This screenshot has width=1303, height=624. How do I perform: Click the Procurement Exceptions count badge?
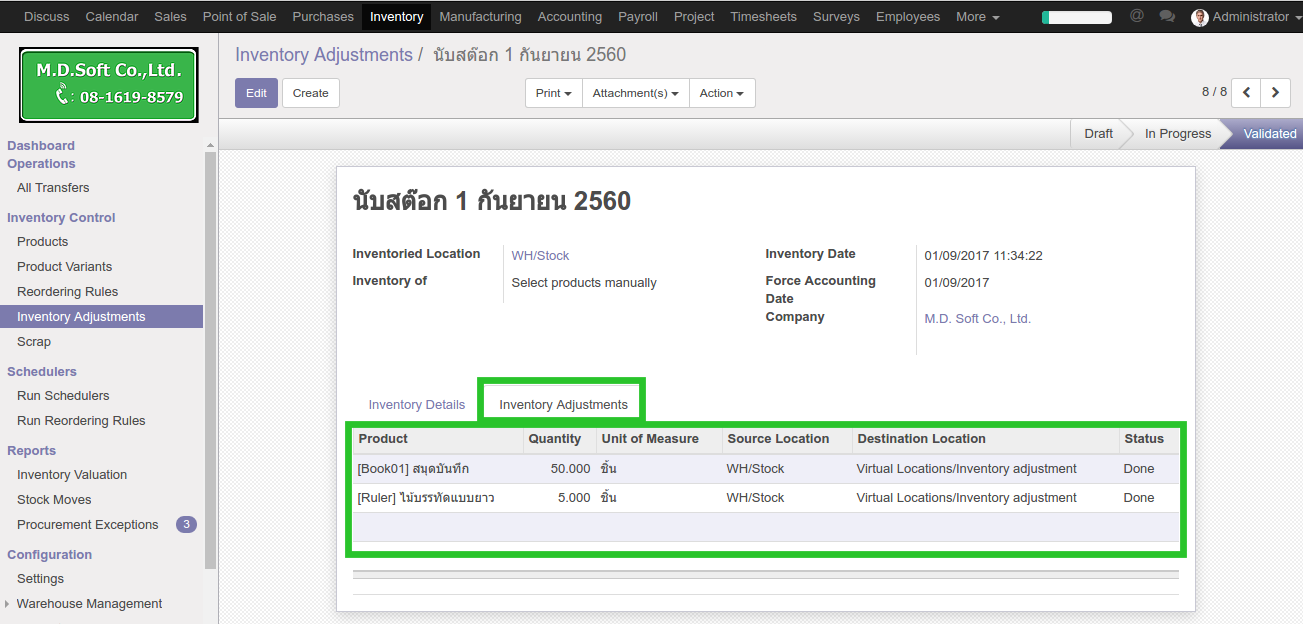(x=186, y=524)
